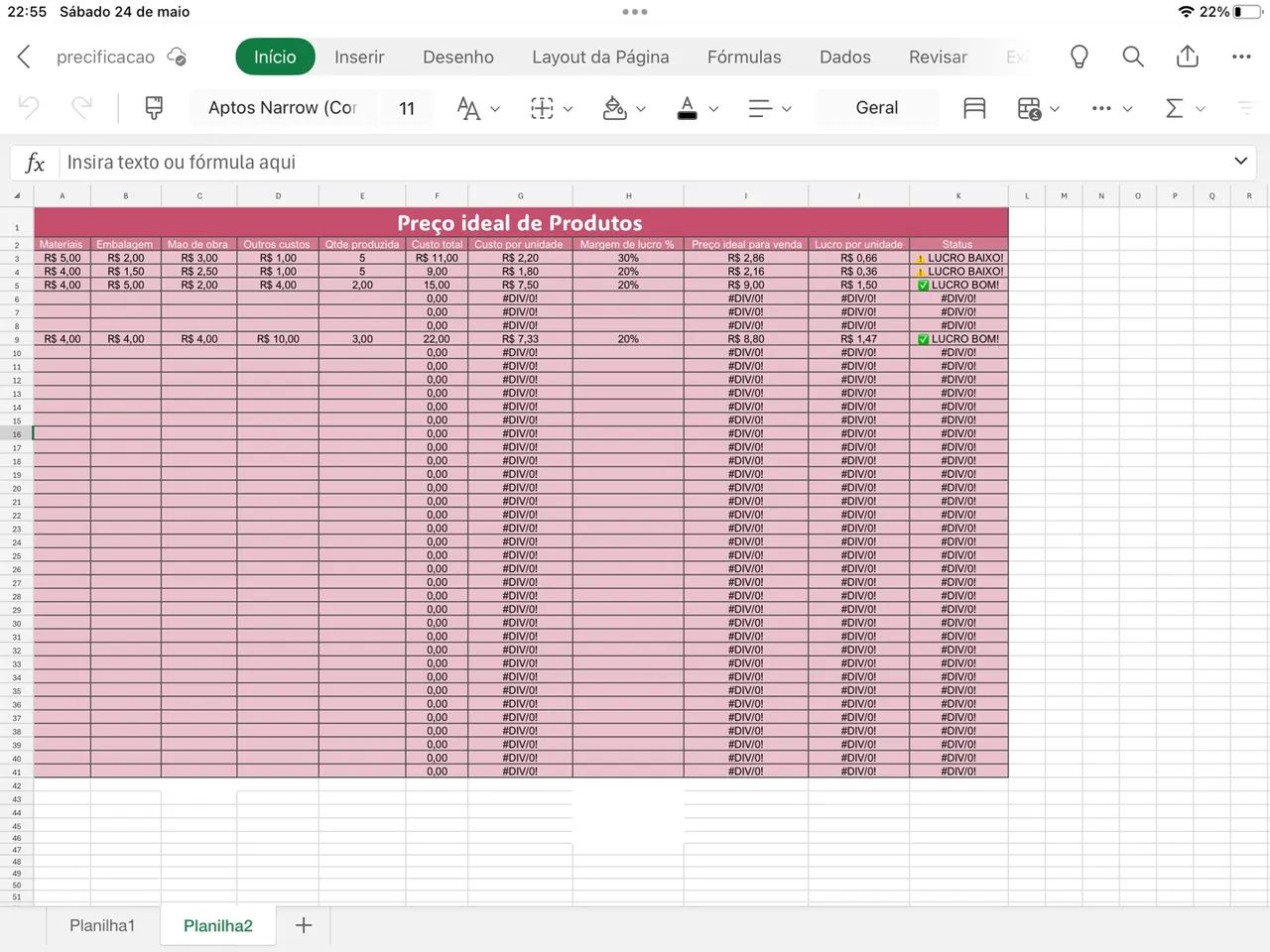Switch to the Planilha1 sheet tab
Screen dimensions: 1270x952
102,925
